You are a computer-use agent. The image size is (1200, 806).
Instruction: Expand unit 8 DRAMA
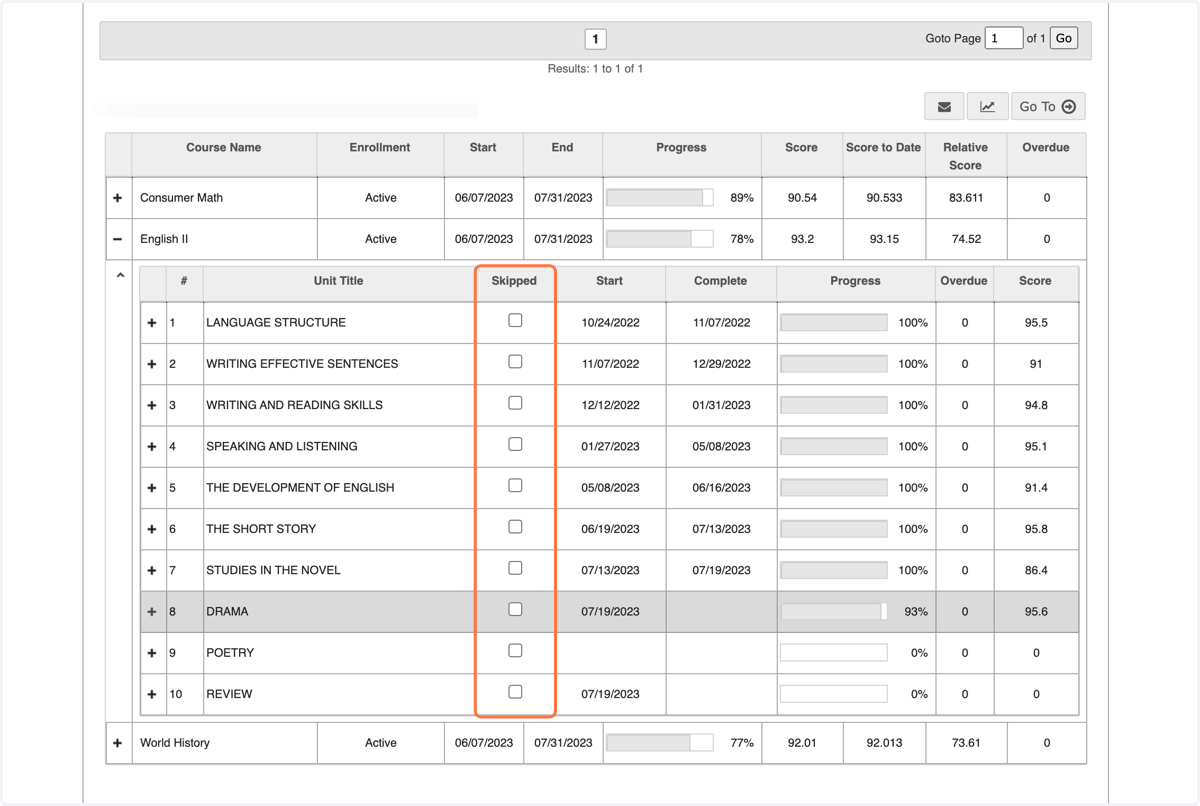click(152, 611)
